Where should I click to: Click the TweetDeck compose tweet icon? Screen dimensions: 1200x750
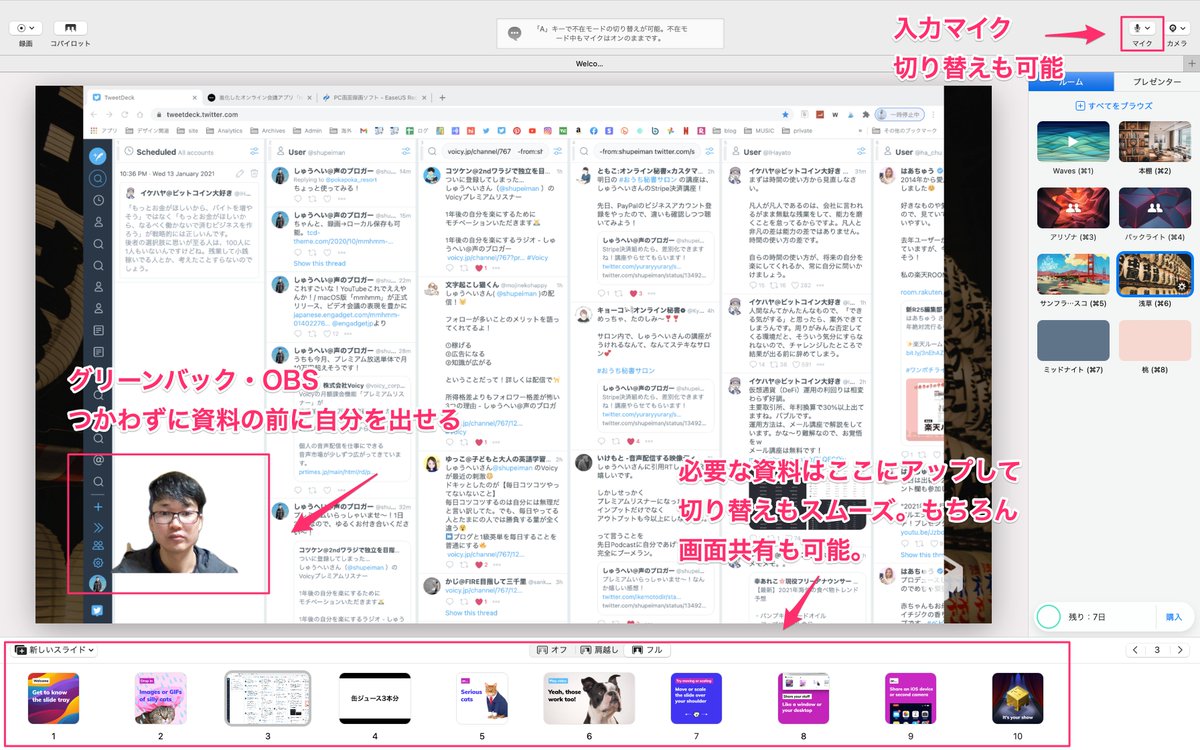[x=98, y=156]
